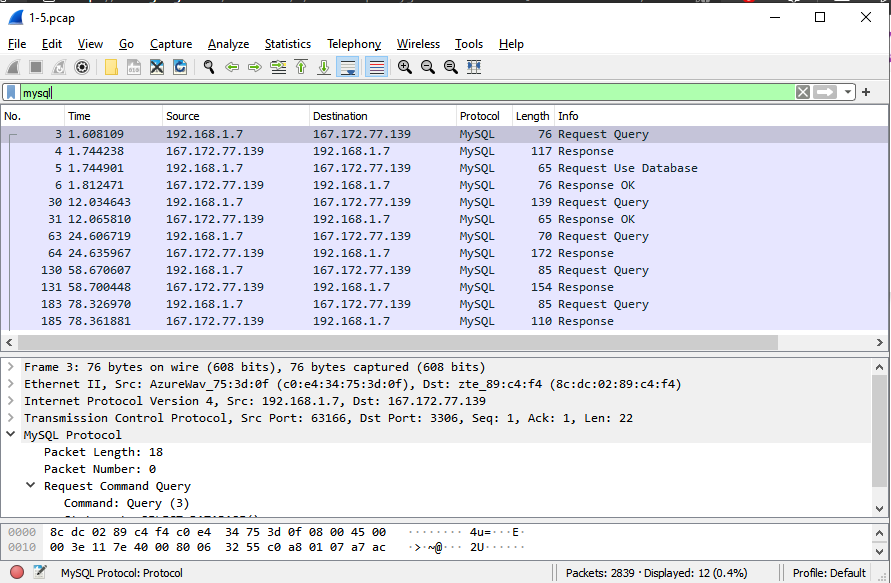The width and height of the screenshot is (891, 583).
Task: Open the Edit menu
Action: pyautogui.click(x=52, y=44)
